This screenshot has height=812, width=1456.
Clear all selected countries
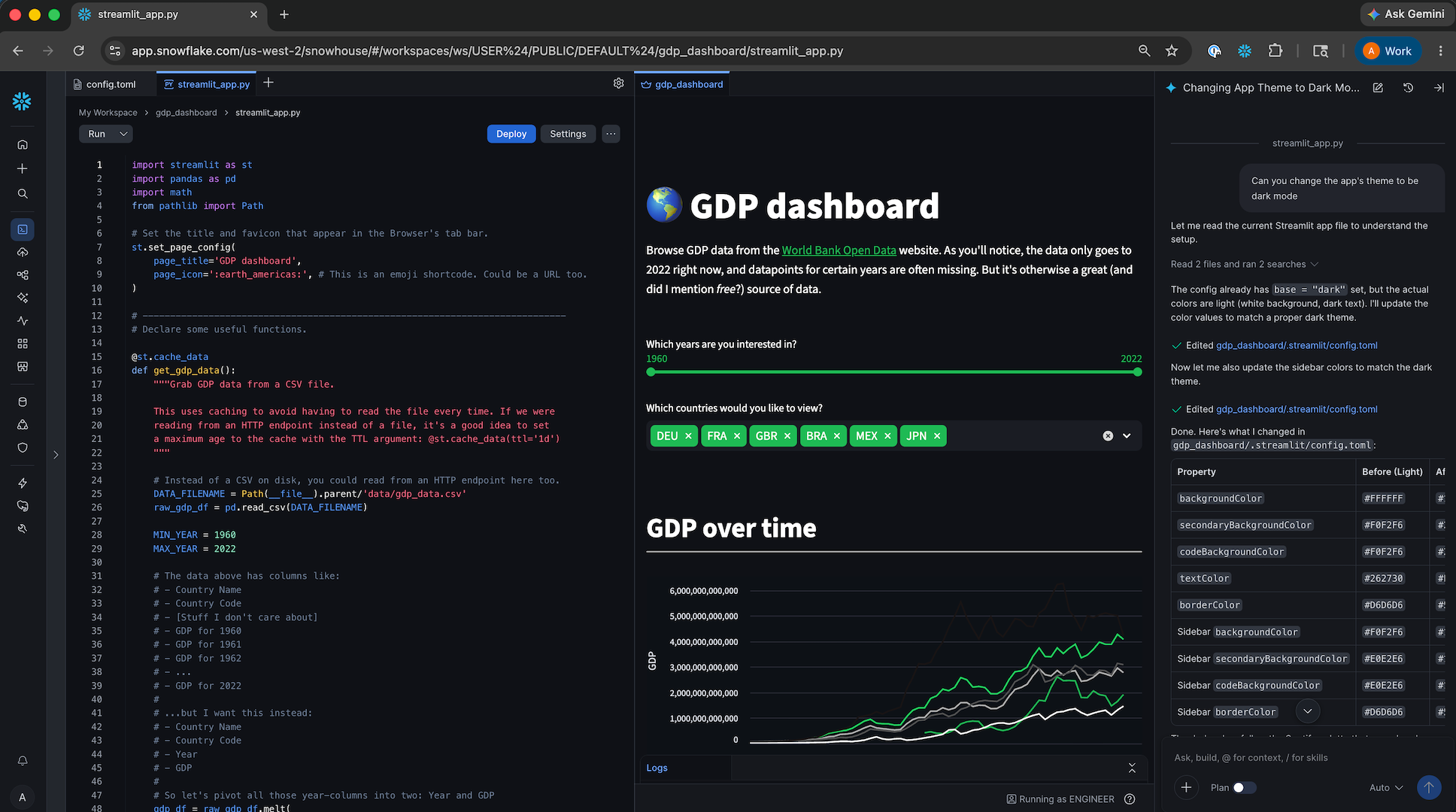coord(1108,436)
